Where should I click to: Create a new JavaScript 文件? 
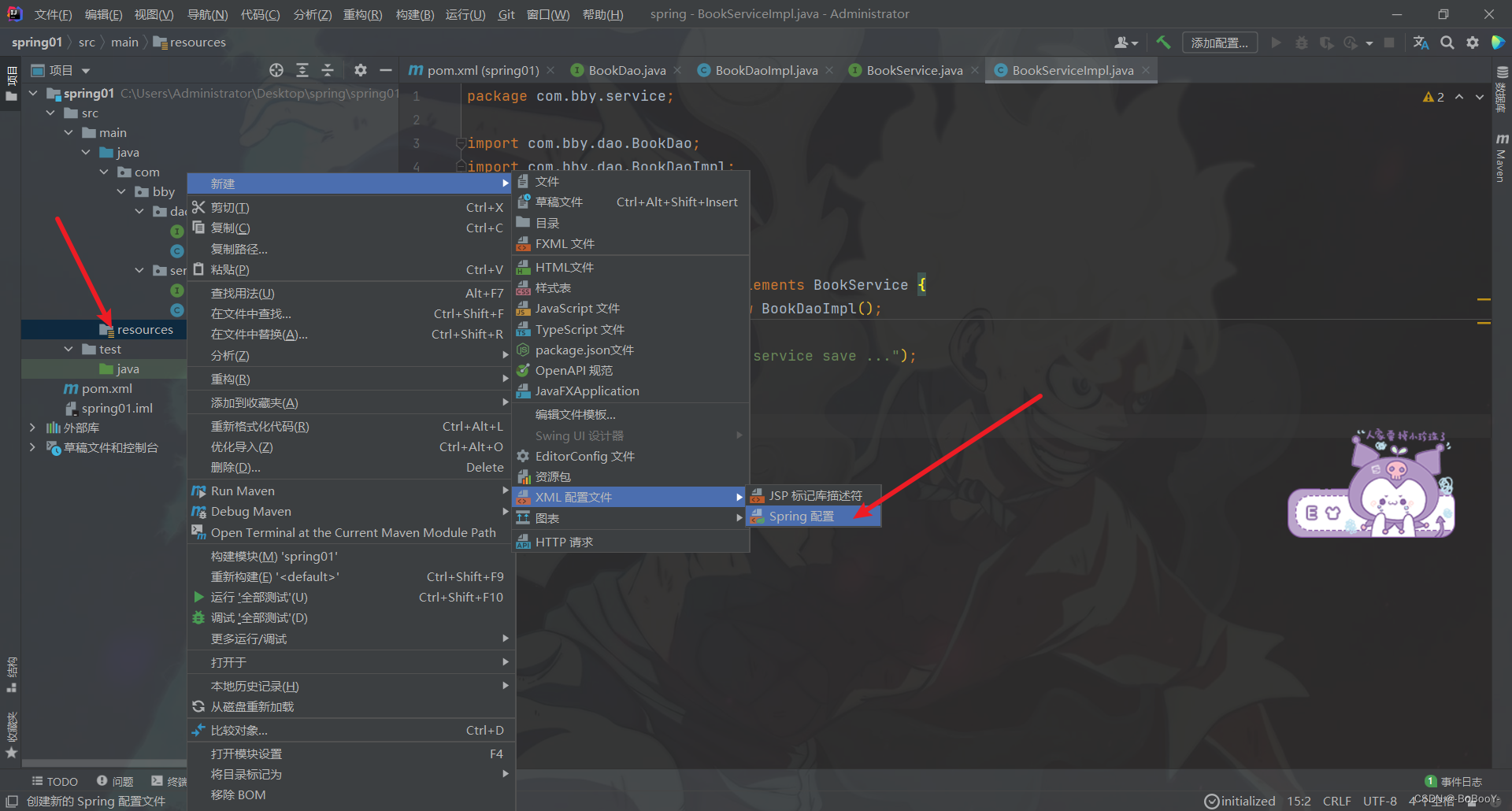629,308
